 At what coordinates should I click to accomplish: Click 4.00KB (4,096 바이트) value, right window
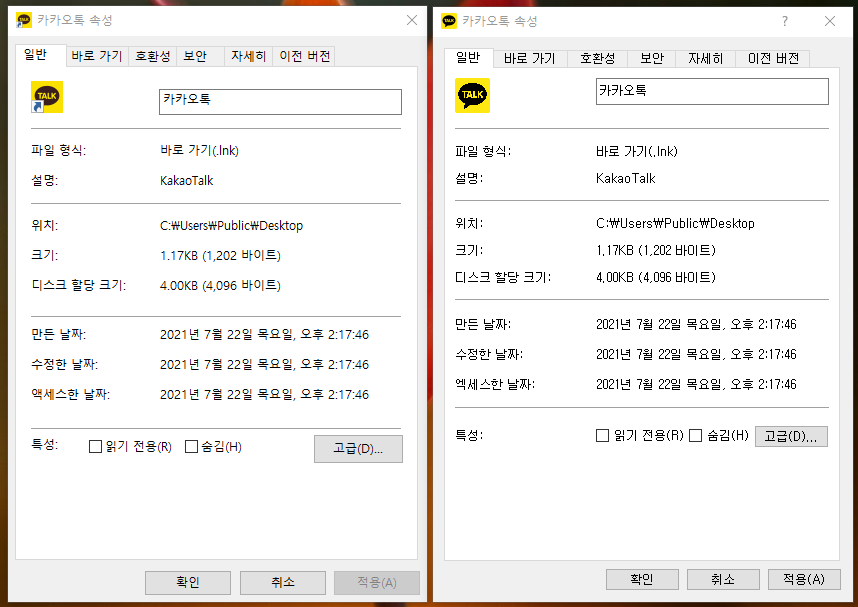(x=656, y=277)
